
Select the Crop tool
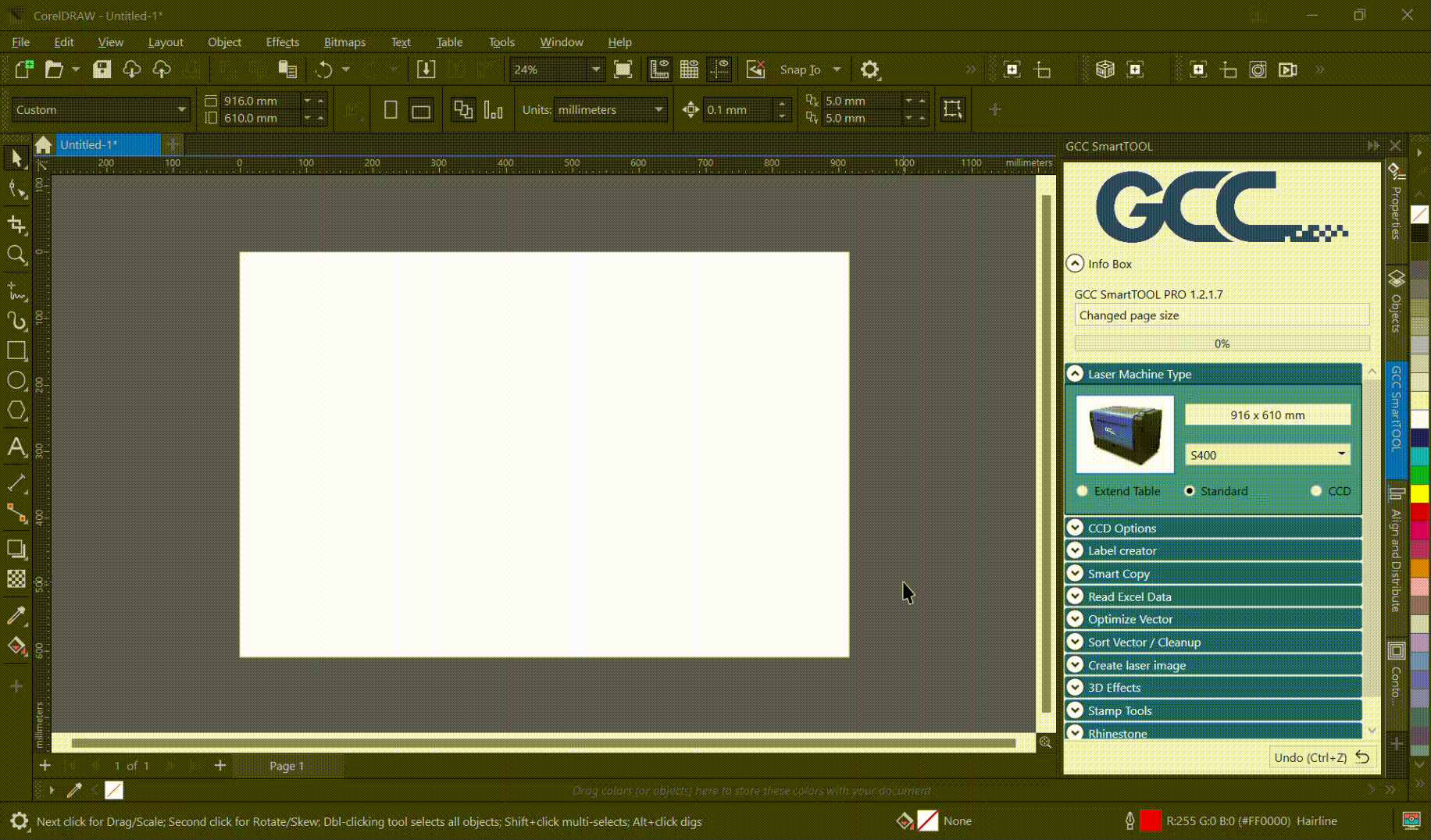point(16,225)
